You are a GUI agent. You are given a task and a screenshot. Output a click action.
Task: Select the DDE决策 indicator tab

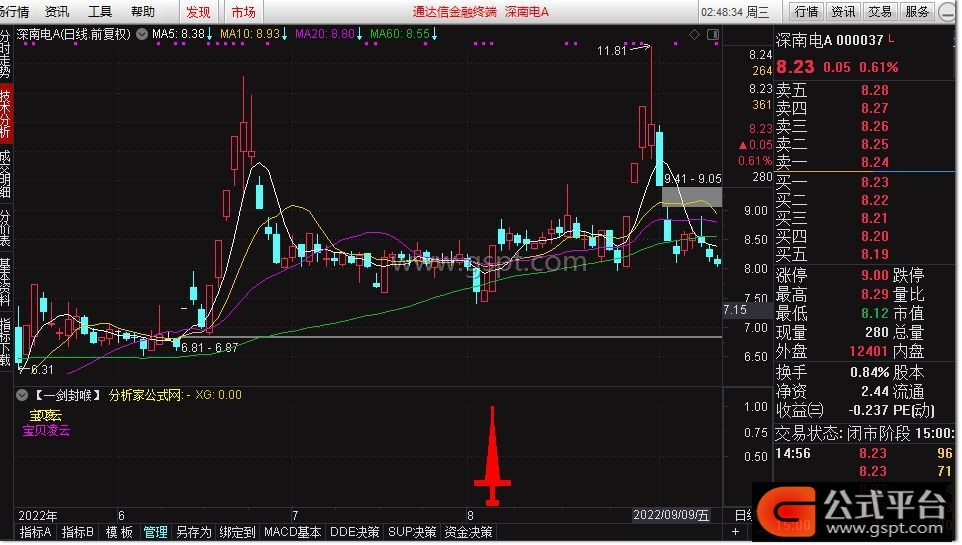[355, 533]
